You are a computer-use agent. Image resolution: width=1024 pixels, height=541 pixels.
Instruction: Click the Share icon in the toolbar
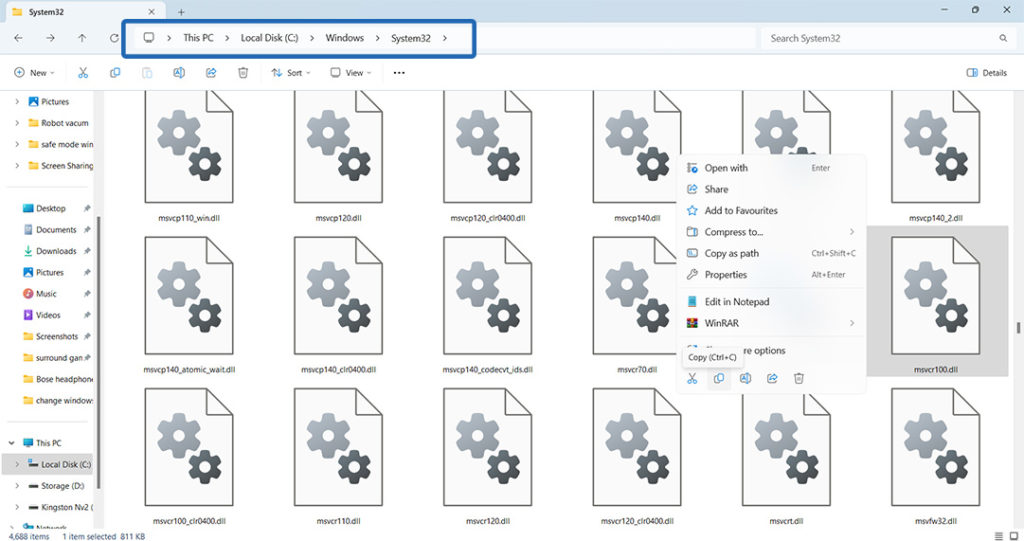click(211, 73)
